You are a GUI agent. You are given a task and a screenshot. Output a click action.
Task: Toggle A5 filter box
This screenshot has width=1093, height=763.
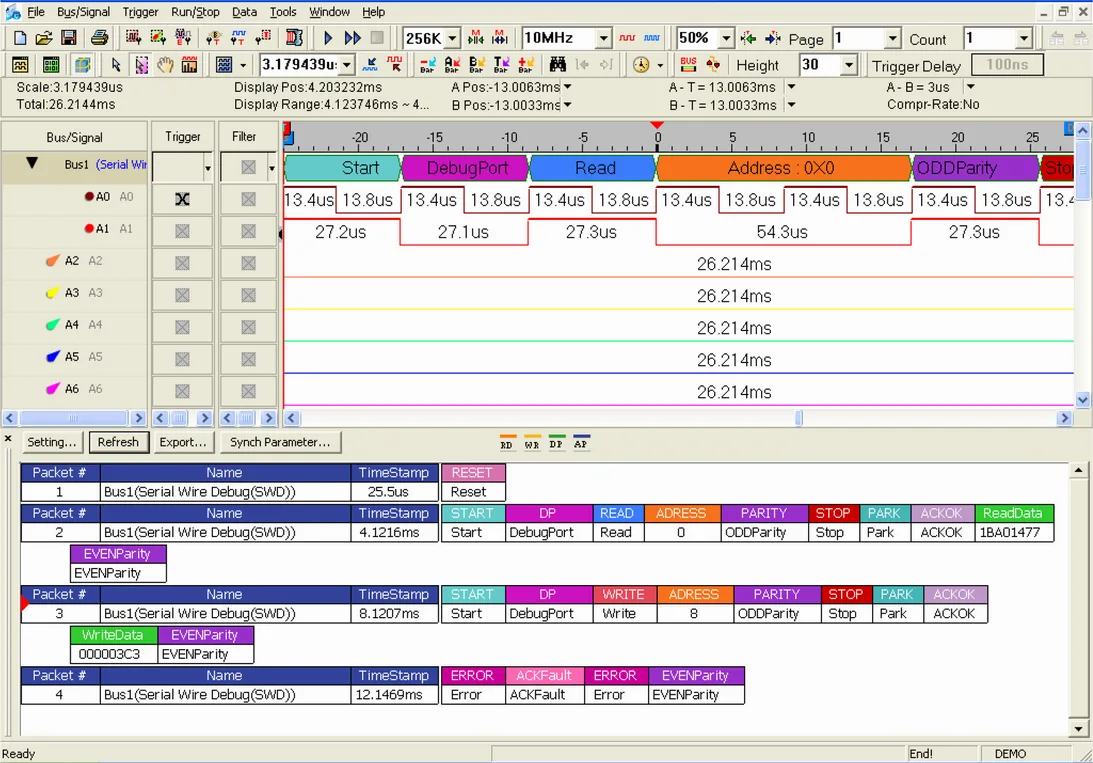248,359
